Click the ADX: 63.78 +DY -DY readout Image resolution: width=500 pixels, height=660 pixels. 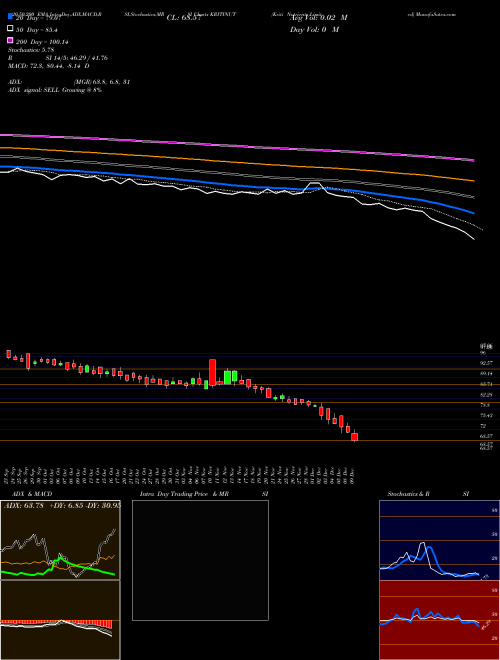tap(62, 506)
